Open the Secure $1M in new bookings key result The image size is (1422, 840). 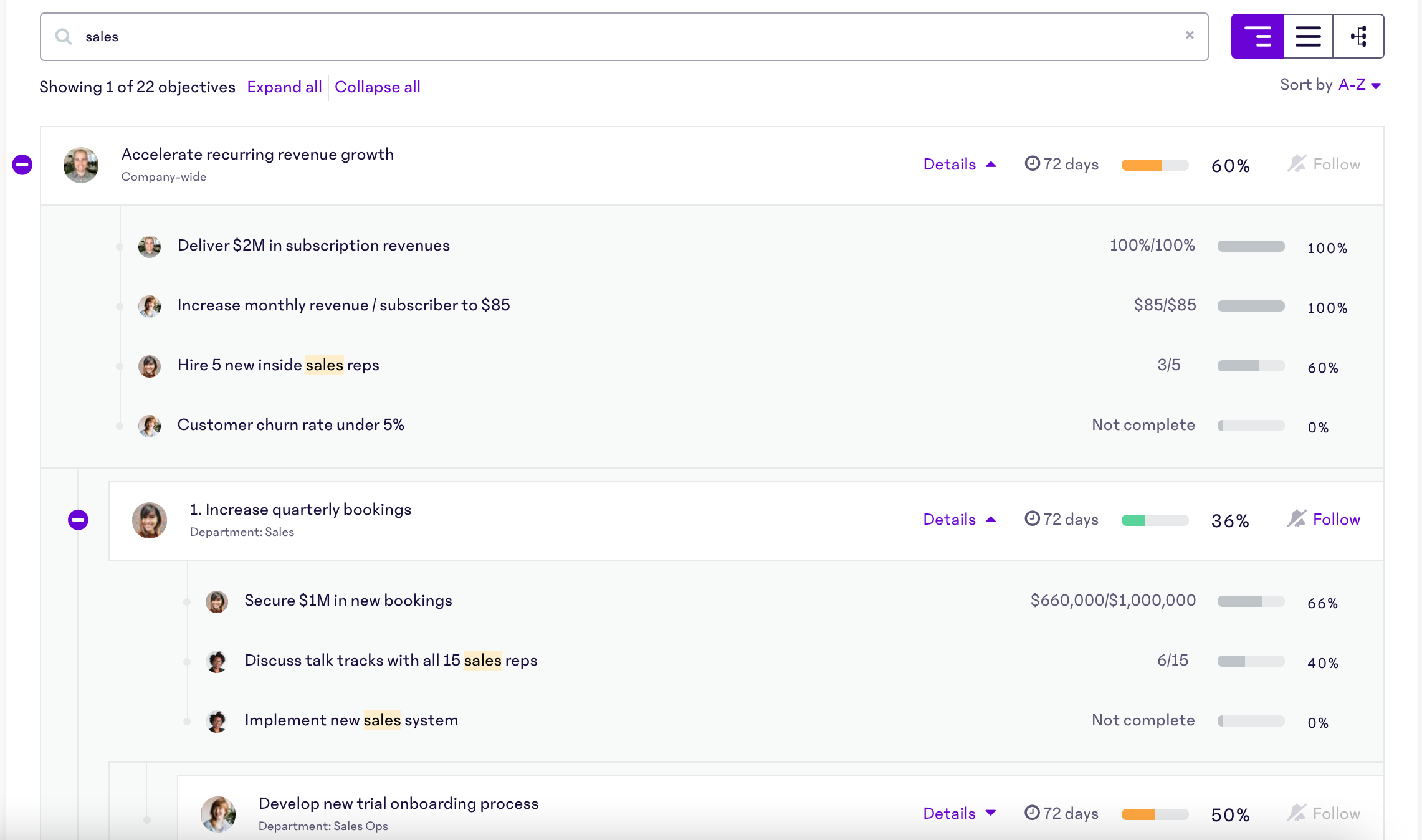[348, 600]
